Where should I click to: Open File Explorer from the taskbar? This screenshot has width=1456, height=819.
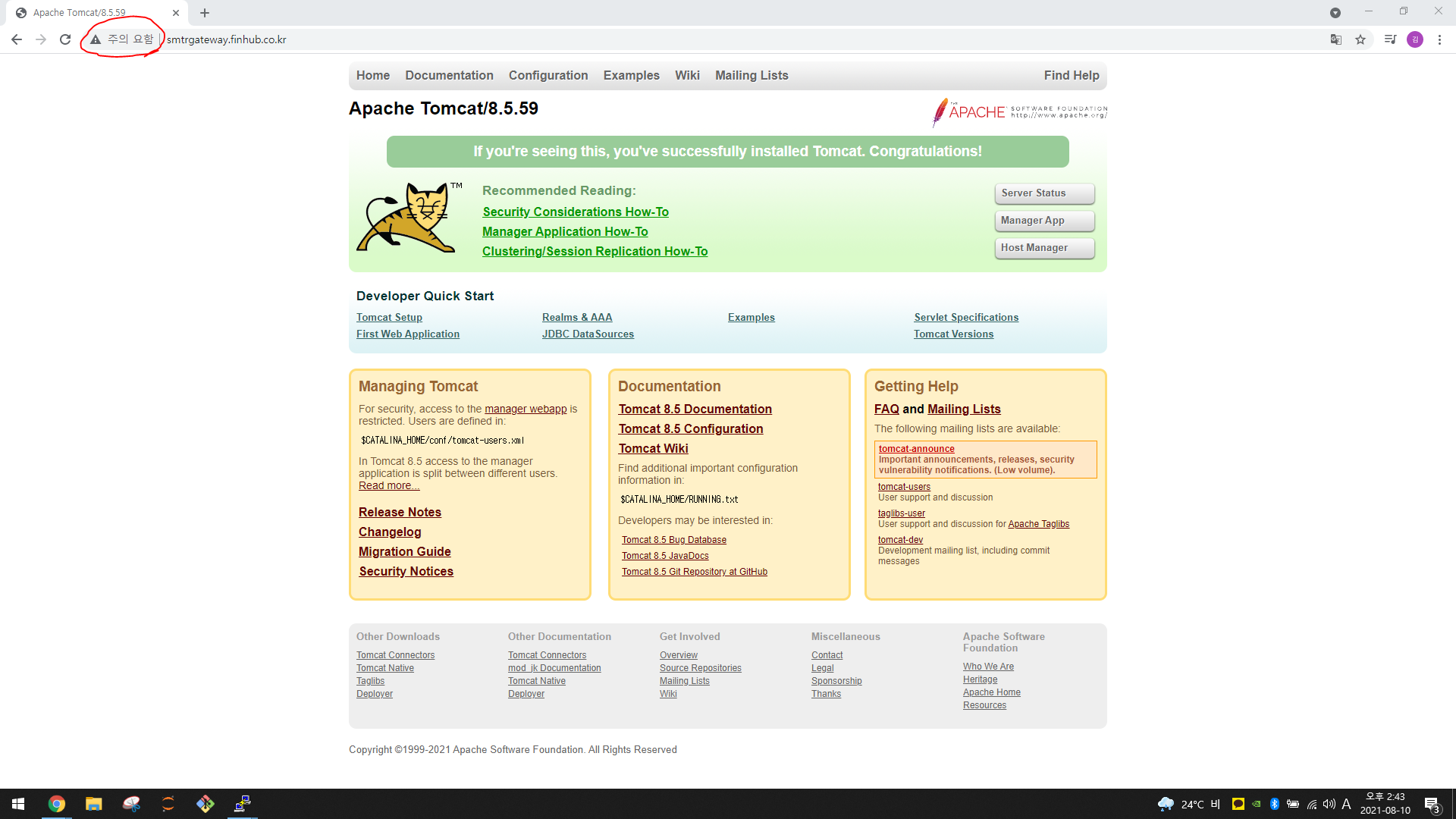click(x=93, y=804)
